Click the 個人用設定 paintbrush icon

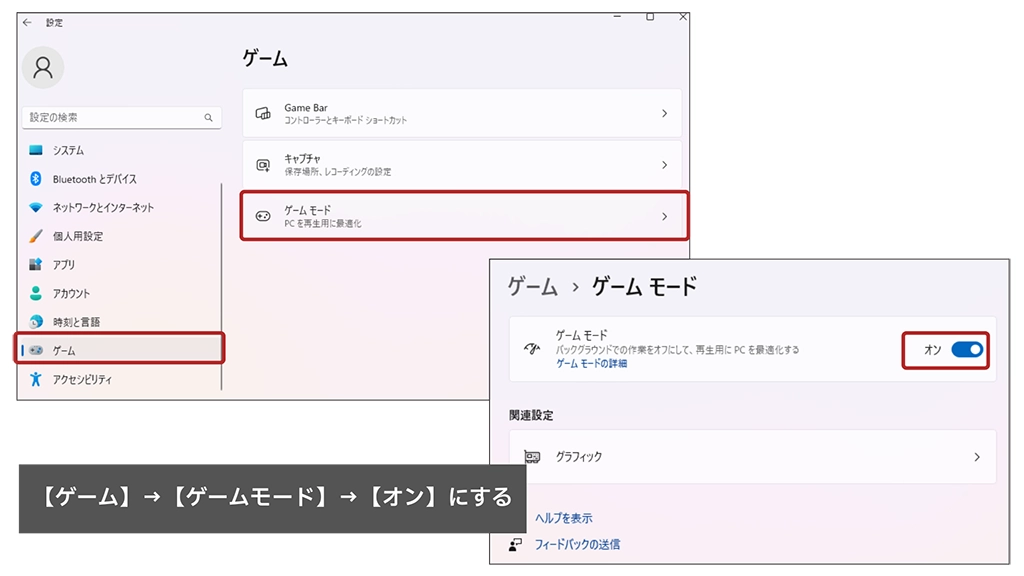pyautogui.click(x=36, y=237)
